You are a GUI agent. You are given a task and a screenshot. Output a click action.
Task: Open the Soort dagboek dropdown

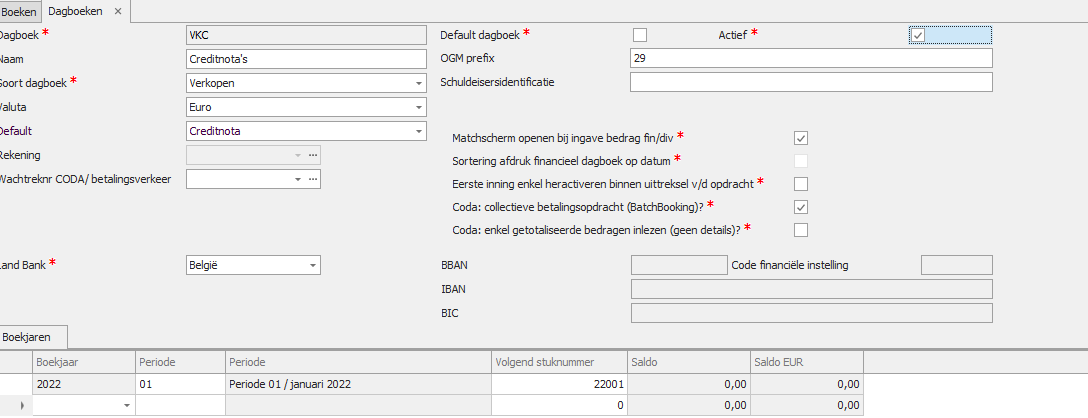tap(419, 83)
